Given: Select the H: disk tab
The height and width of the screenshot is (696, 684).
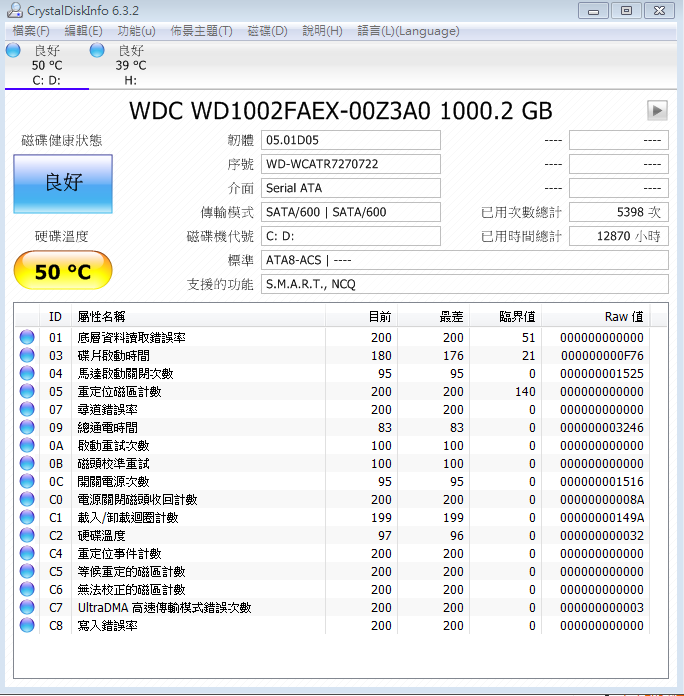Looking at the screenshot, I should click(130, 65).
